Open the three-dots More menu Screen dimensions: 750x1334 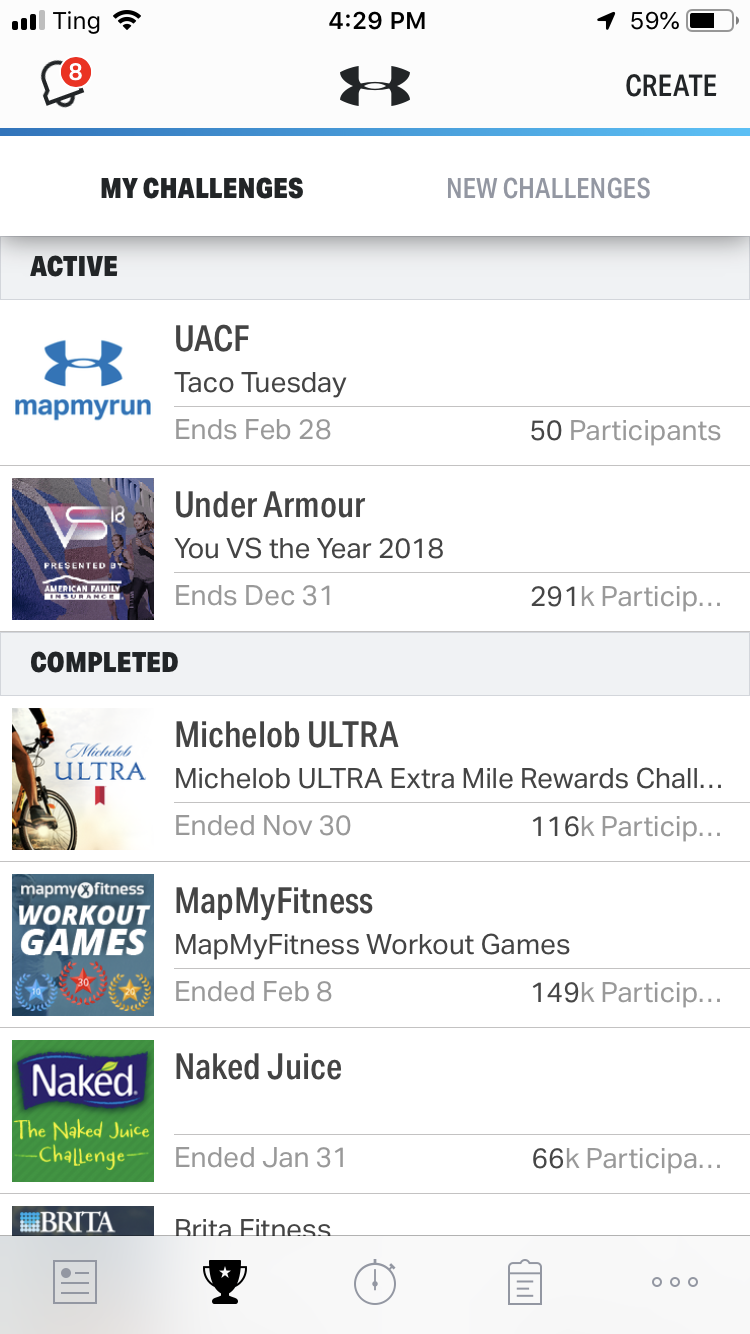point(675,1281)
